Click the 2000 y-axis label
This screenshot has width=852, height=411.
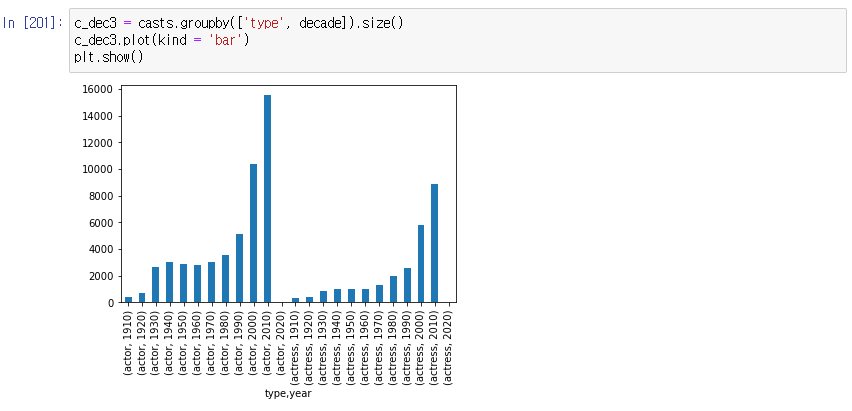point(100,276)
